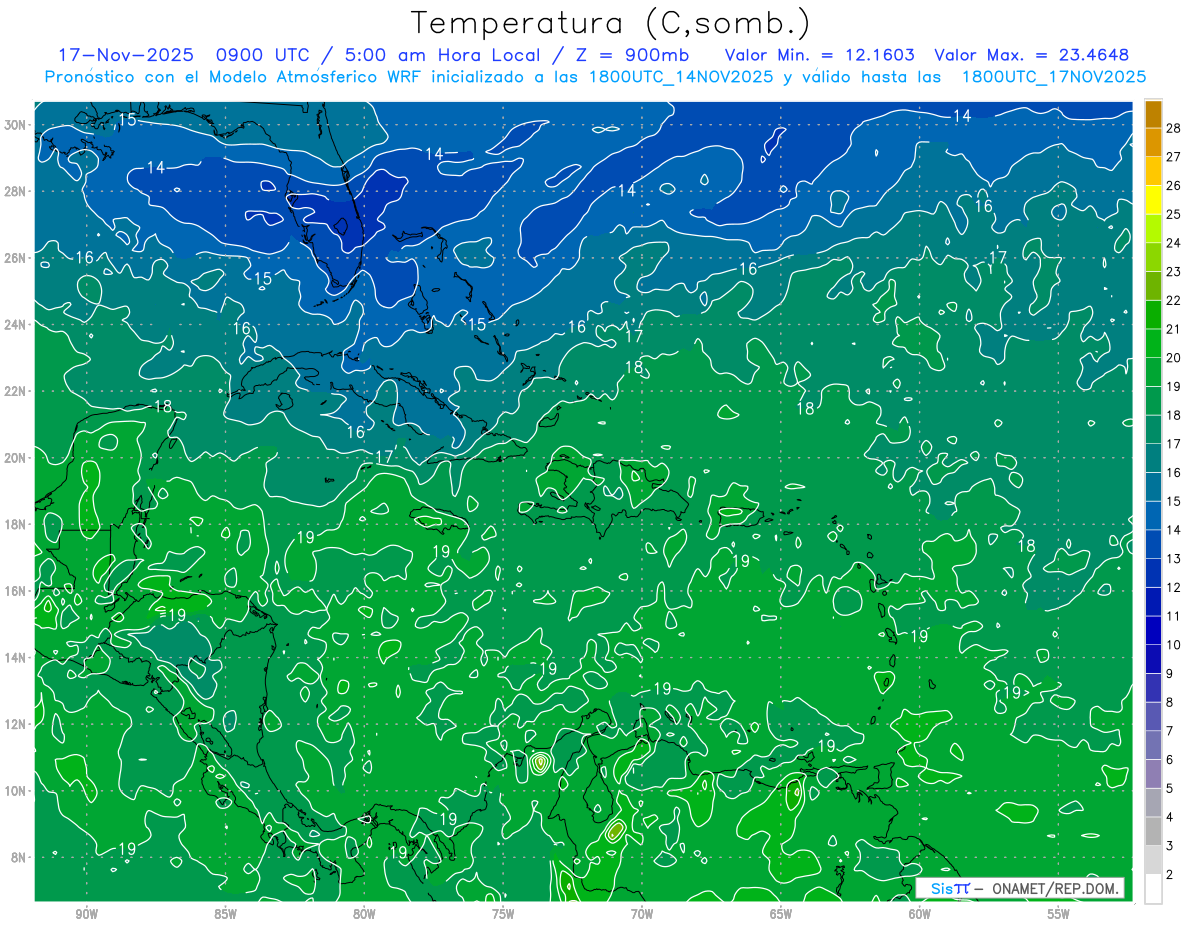This screenshot has height=927, width=1200.
Task: Click the "18N" latitude axis label
Action: coord(17,524)
